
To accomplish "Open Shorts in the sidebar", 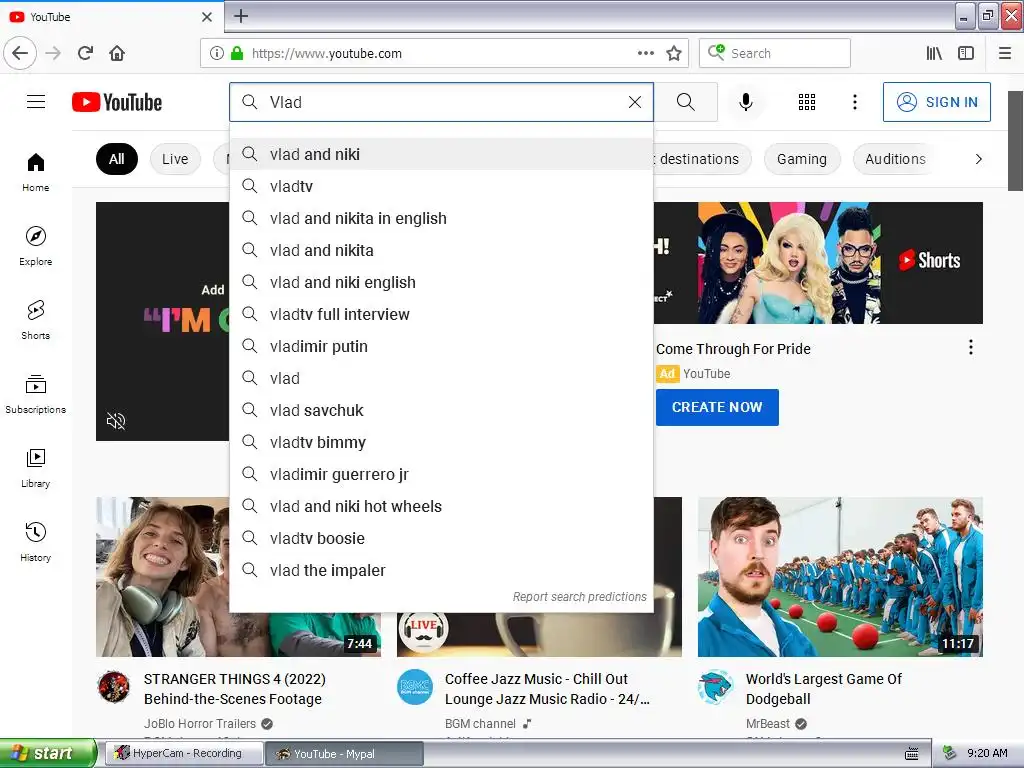I will coord(35,320).
